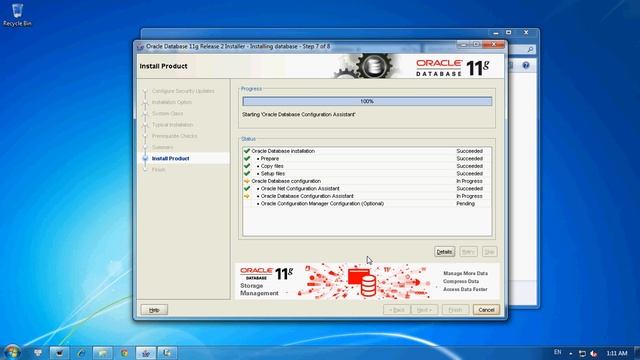Viewport: 640px width, 360px height.
Task: Click the 'Setup files' row text
Action: point(273,173)
